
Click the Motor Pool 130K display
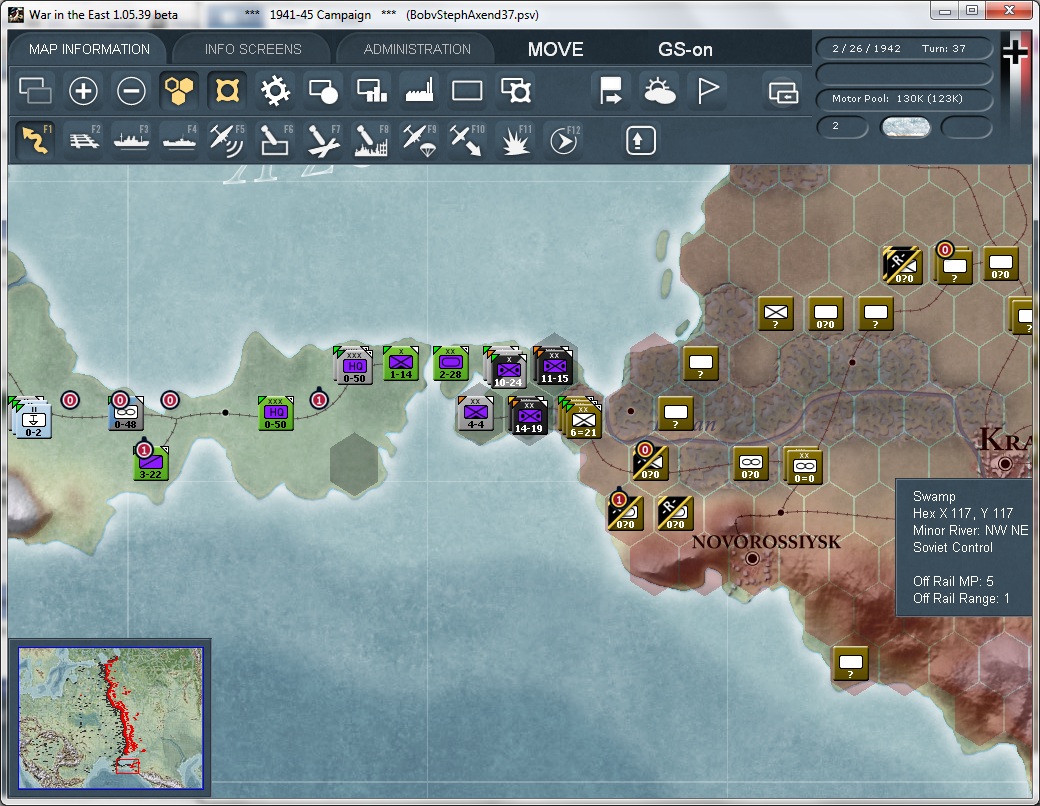click(903, 98)
